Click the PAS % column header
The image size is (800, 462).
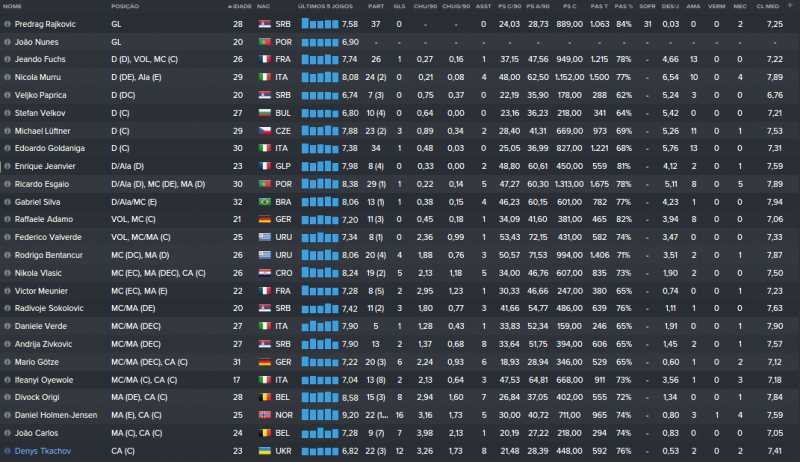click(x=622, y=6)
